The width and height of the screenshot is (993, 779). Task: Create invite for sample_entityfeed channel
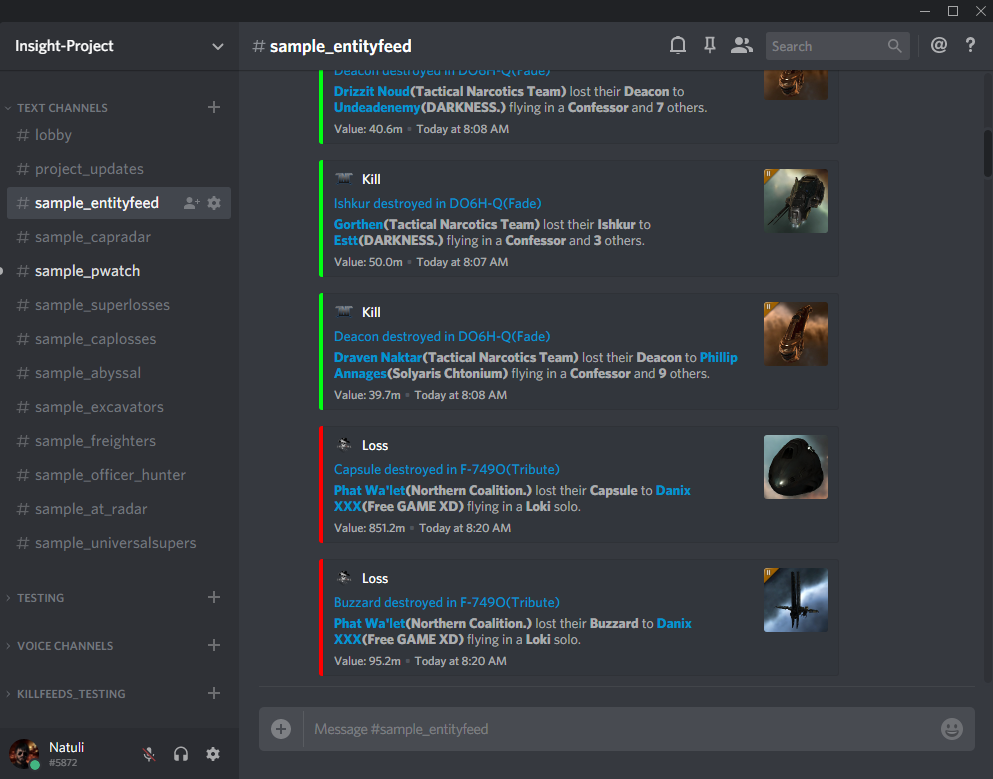pos(191,203)
